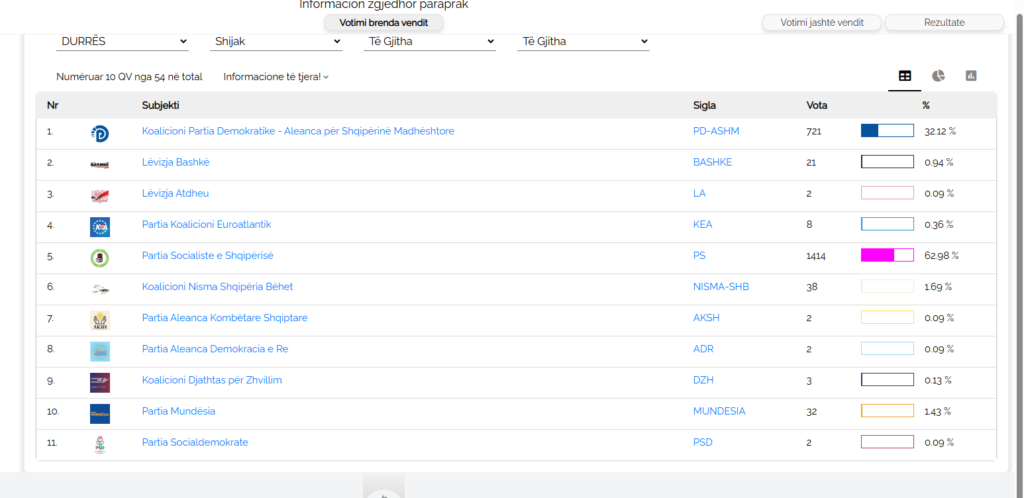The height and width of the screenshot is (498, 1024).
Task: Switch to the bar chart view
Action: tap(970, 76)
